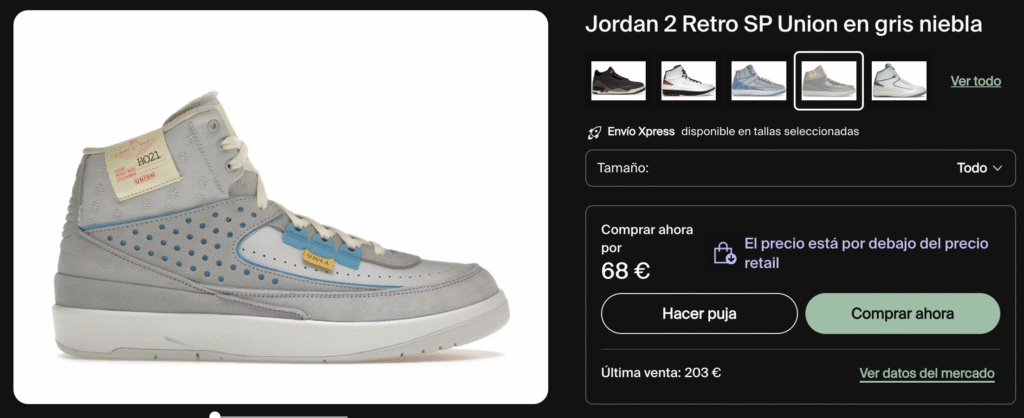Select the blue Jordan 2 thumbnail
This screenshot has width=1024, height=418.
click(x=758, y=81)
